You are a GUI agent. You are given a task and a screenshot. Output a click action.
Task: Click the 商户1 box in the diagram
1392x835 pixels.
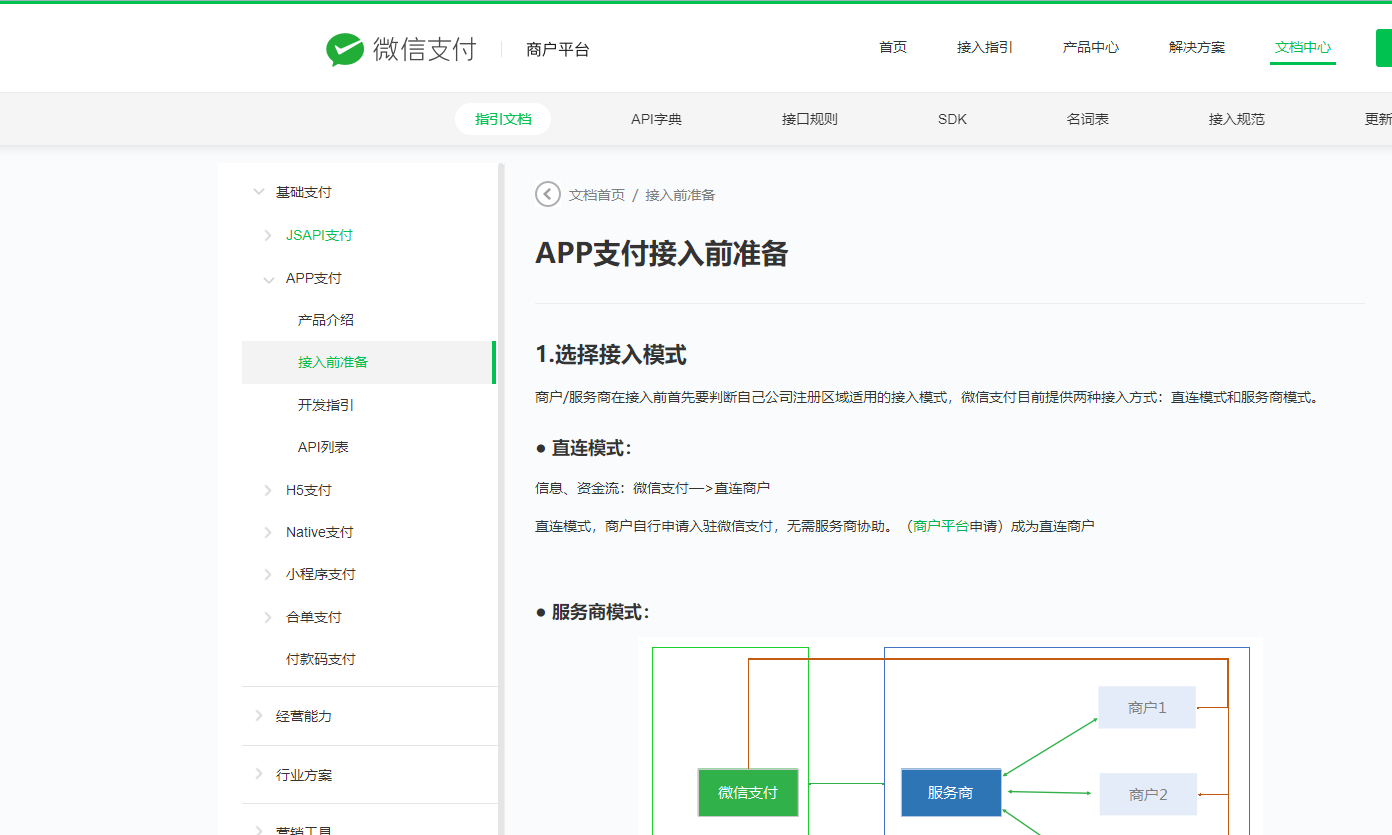1147,707
